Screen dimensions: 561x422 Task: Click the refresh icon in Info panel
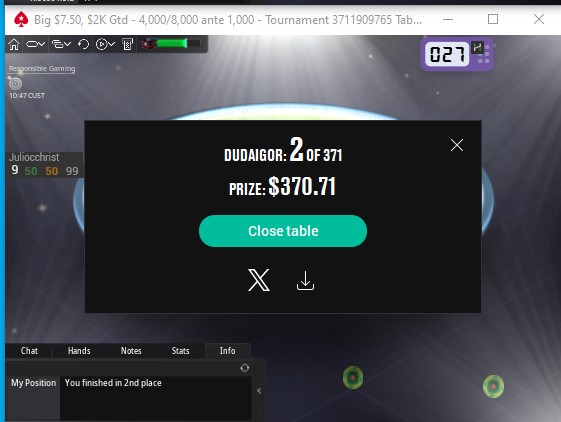[x=245, y=368]
